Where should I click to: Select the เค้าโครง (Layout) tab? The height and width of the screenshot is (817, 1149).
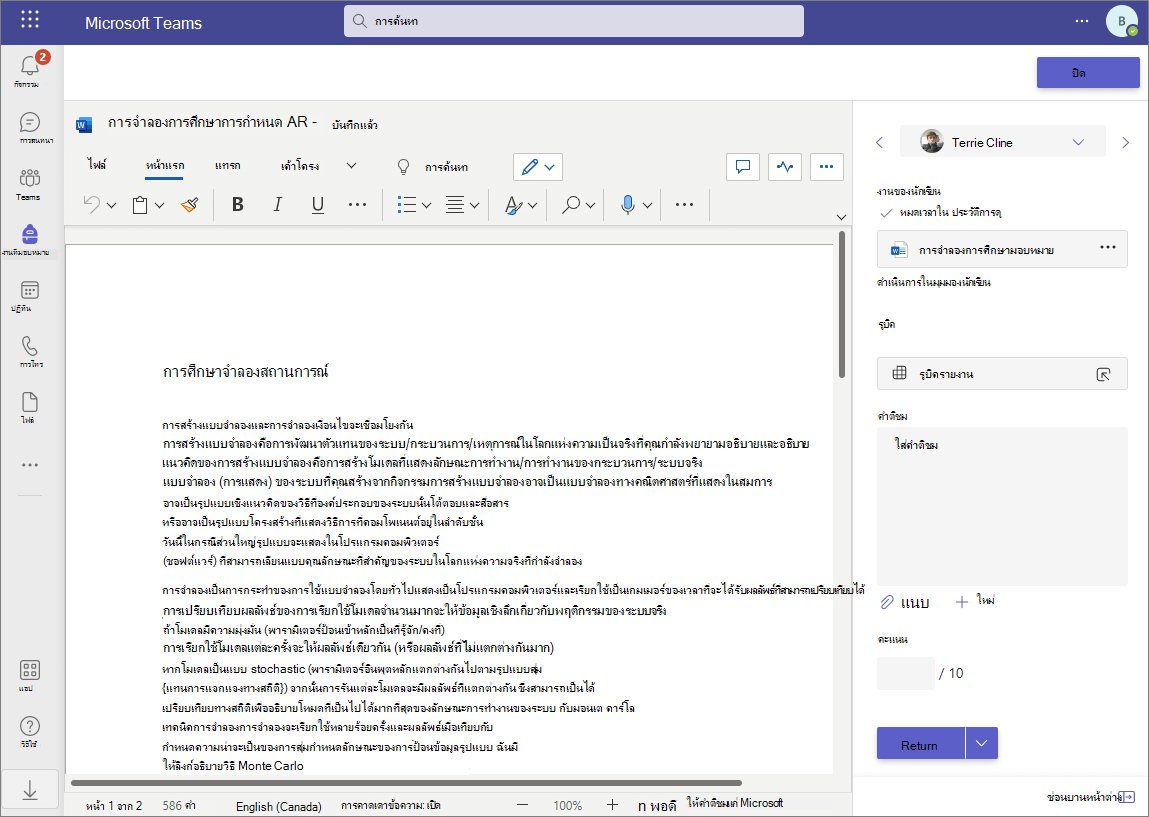[x=300, y=166]
